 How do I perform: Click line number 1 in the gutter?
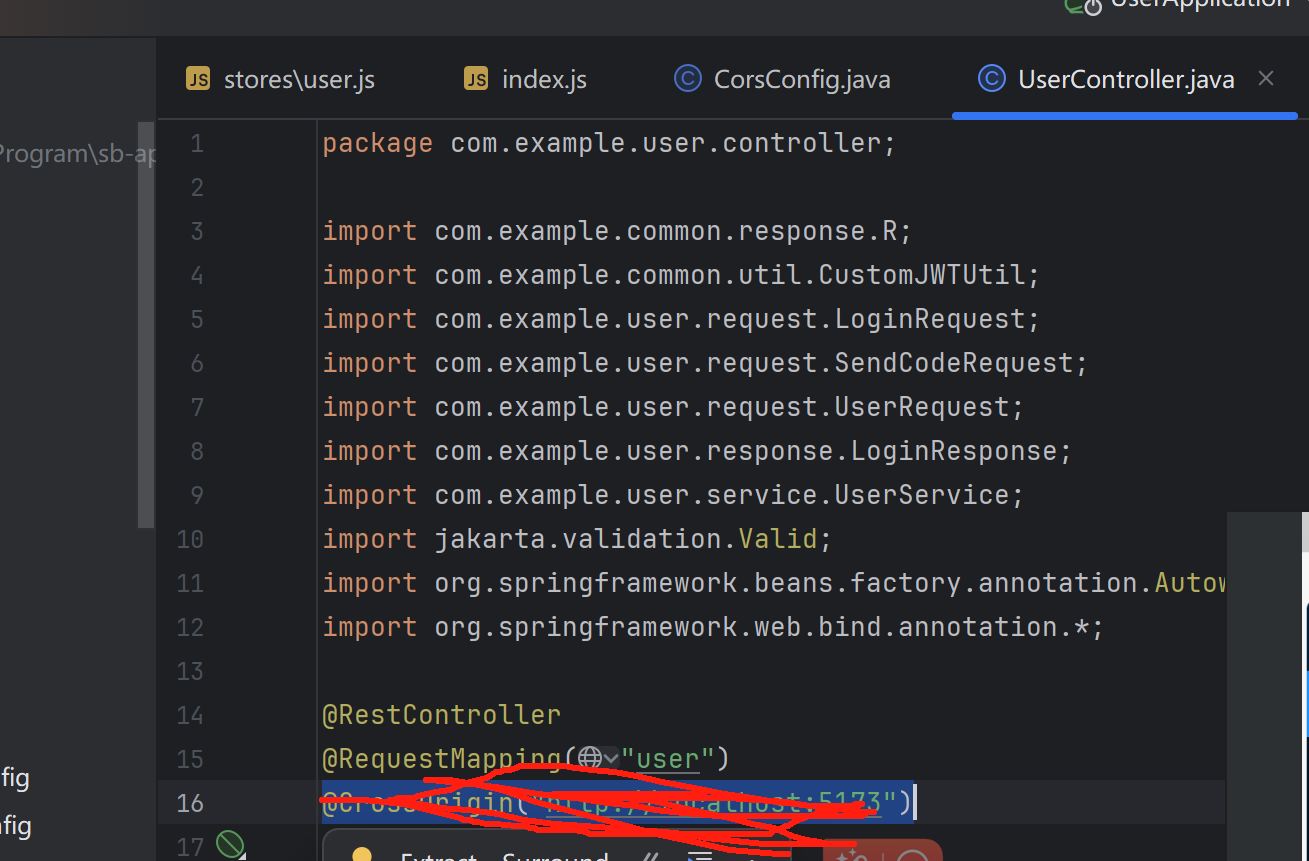click(196, 143)
